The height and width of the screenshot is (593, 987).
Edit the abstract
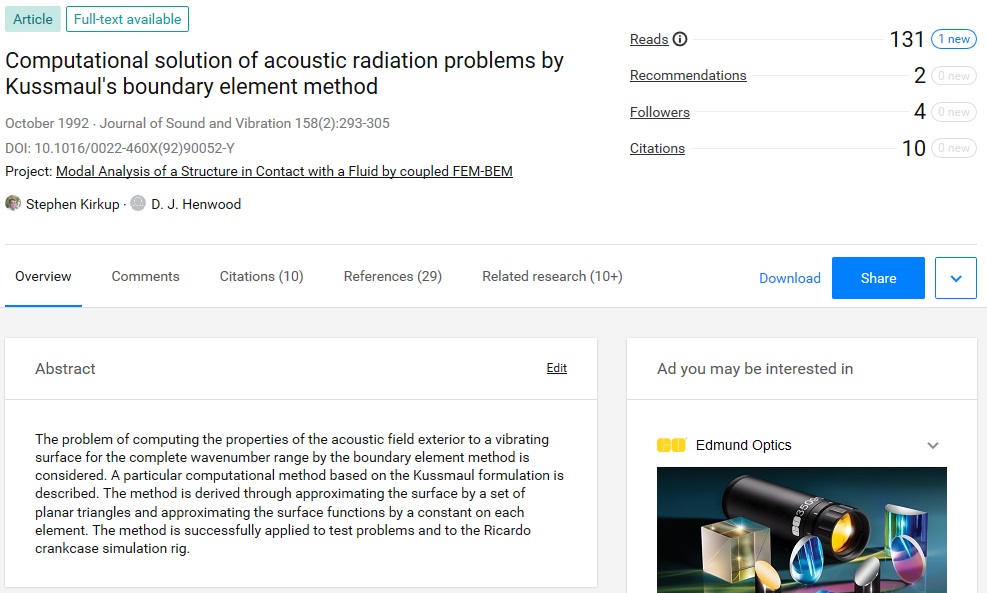pos(556,368)
